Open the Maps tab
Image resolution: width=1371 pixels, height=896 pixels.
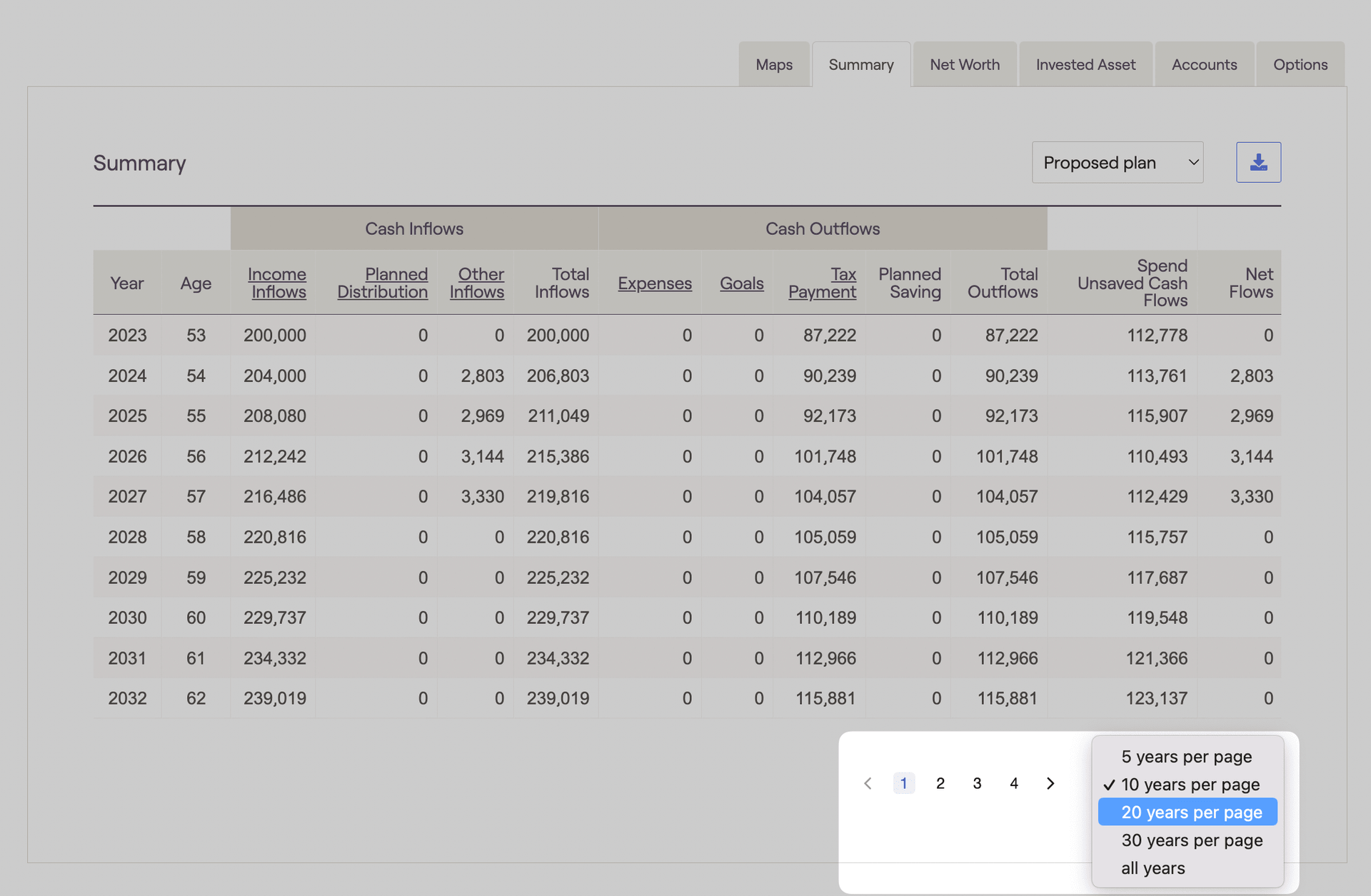(x=774, y=64)
